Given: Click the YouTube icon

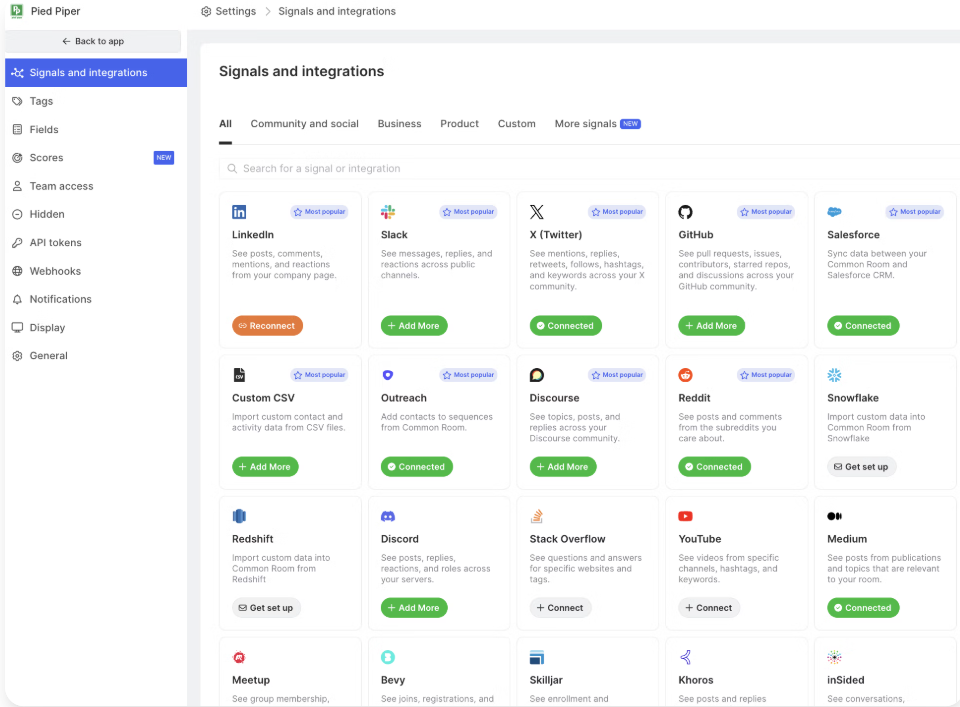Looking at the screenshot, I should [685, 516].
